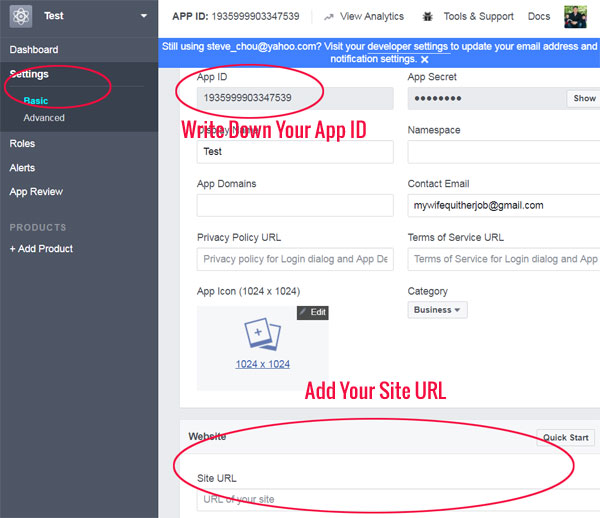Open App Review section
The width and height of the screenshot is (600, 518).
click(x=36, y=192)
